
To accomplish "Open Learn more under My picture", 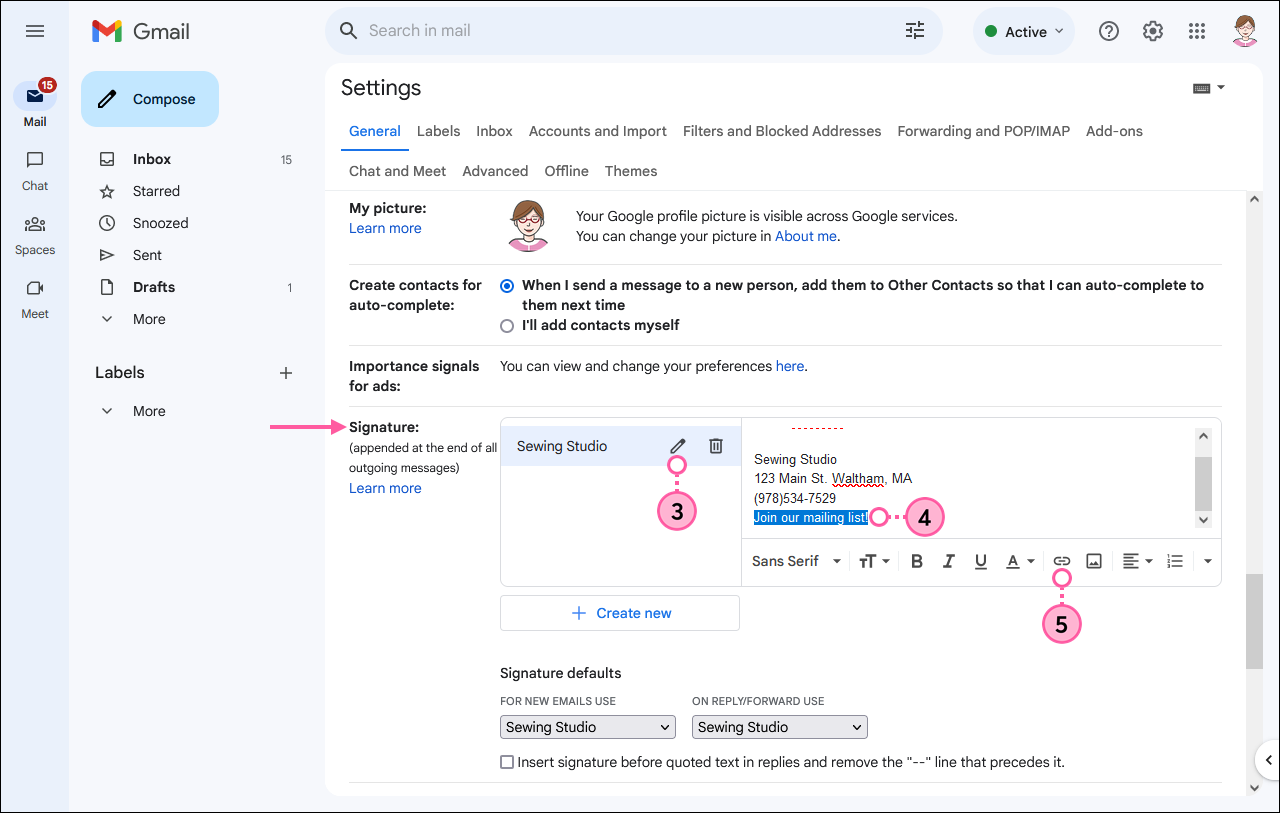I will coord(385,229).
